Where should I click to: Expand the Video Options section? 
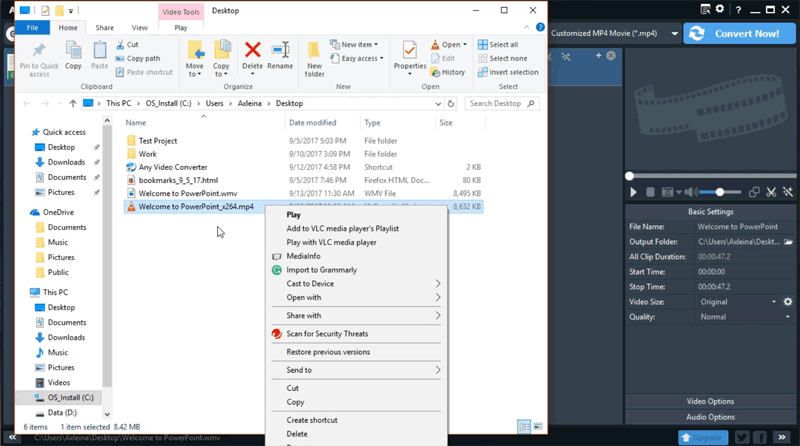[710, 402]
